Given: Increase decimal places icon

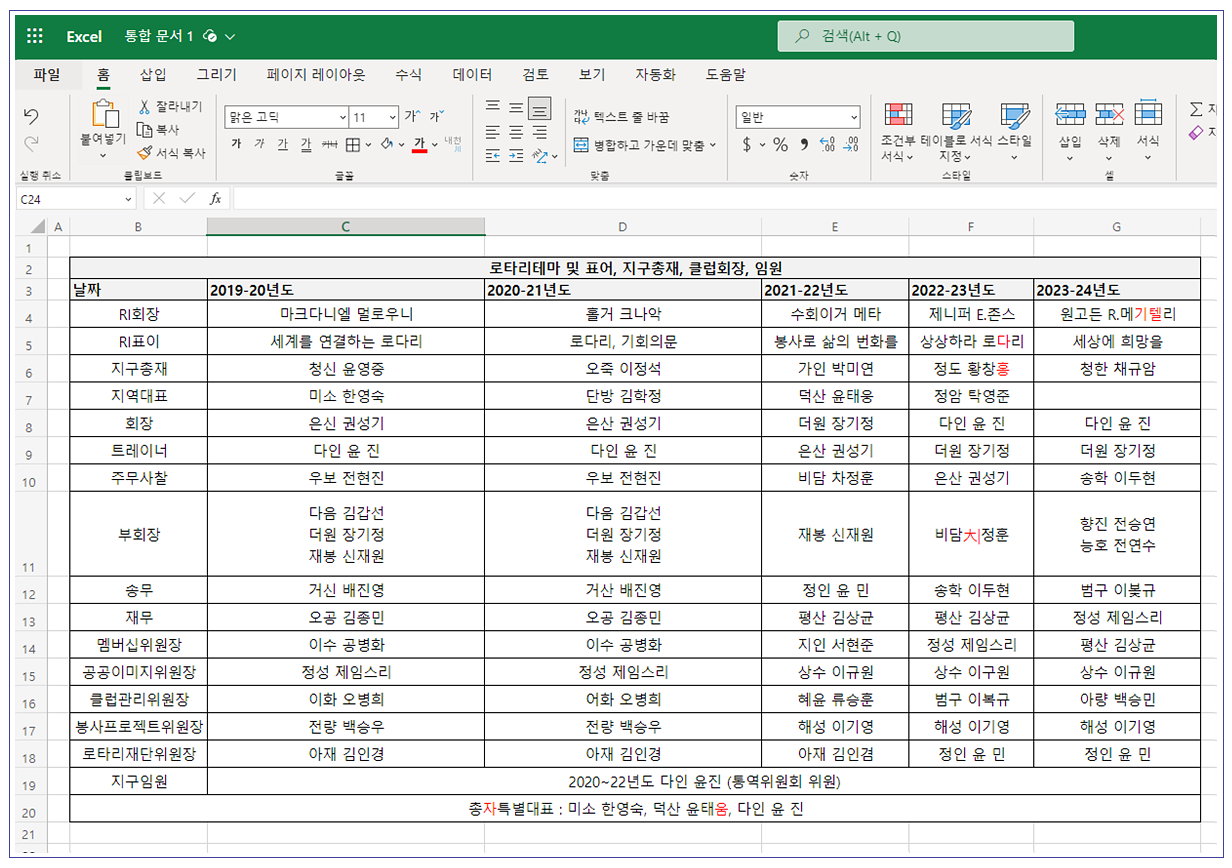Looking at the screenshot, I should pyautogui.click(x=827, y=144).
